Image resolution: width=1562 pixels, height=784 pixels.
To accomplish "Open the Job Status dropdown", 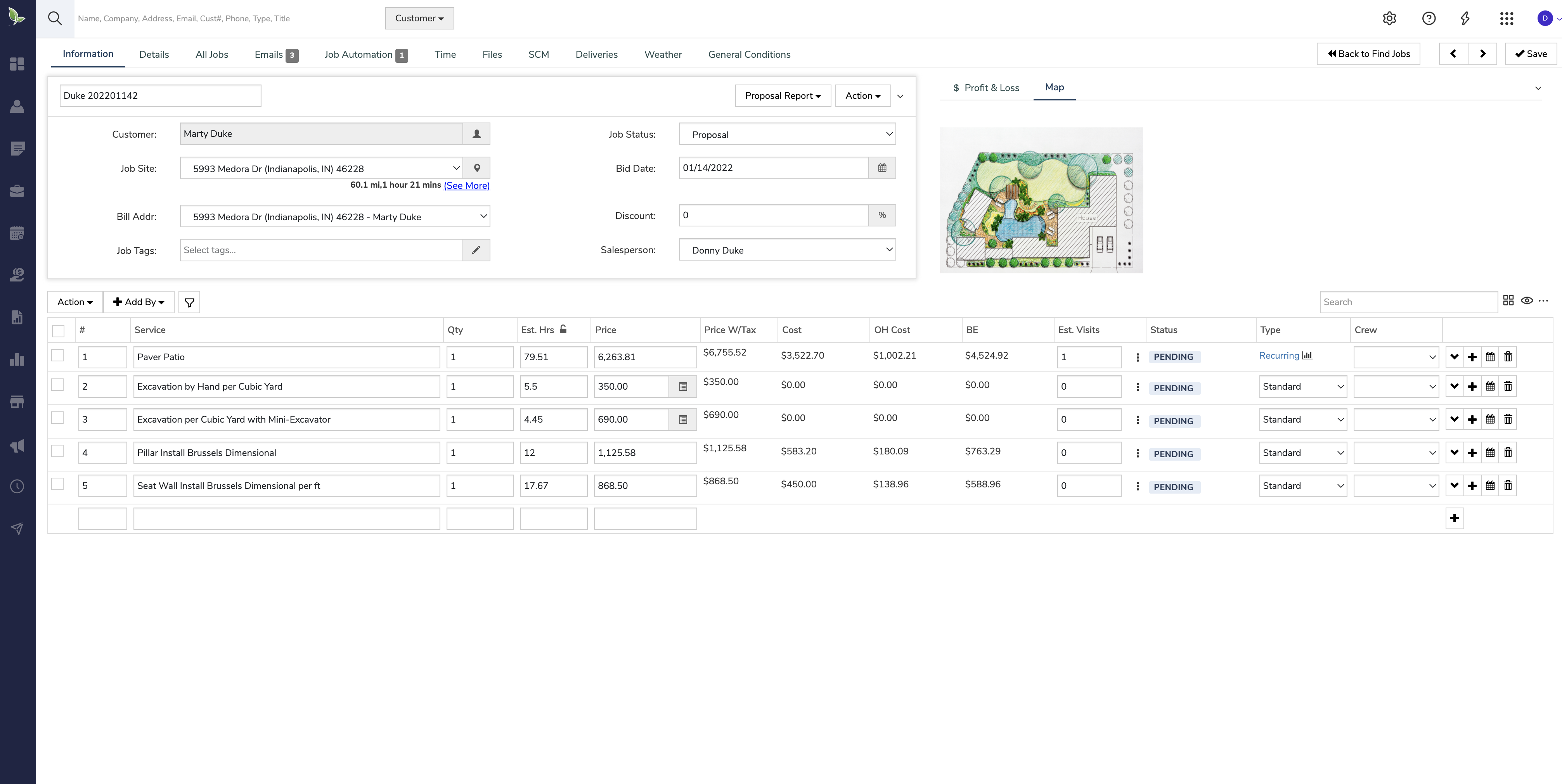I will pos(787,135).
